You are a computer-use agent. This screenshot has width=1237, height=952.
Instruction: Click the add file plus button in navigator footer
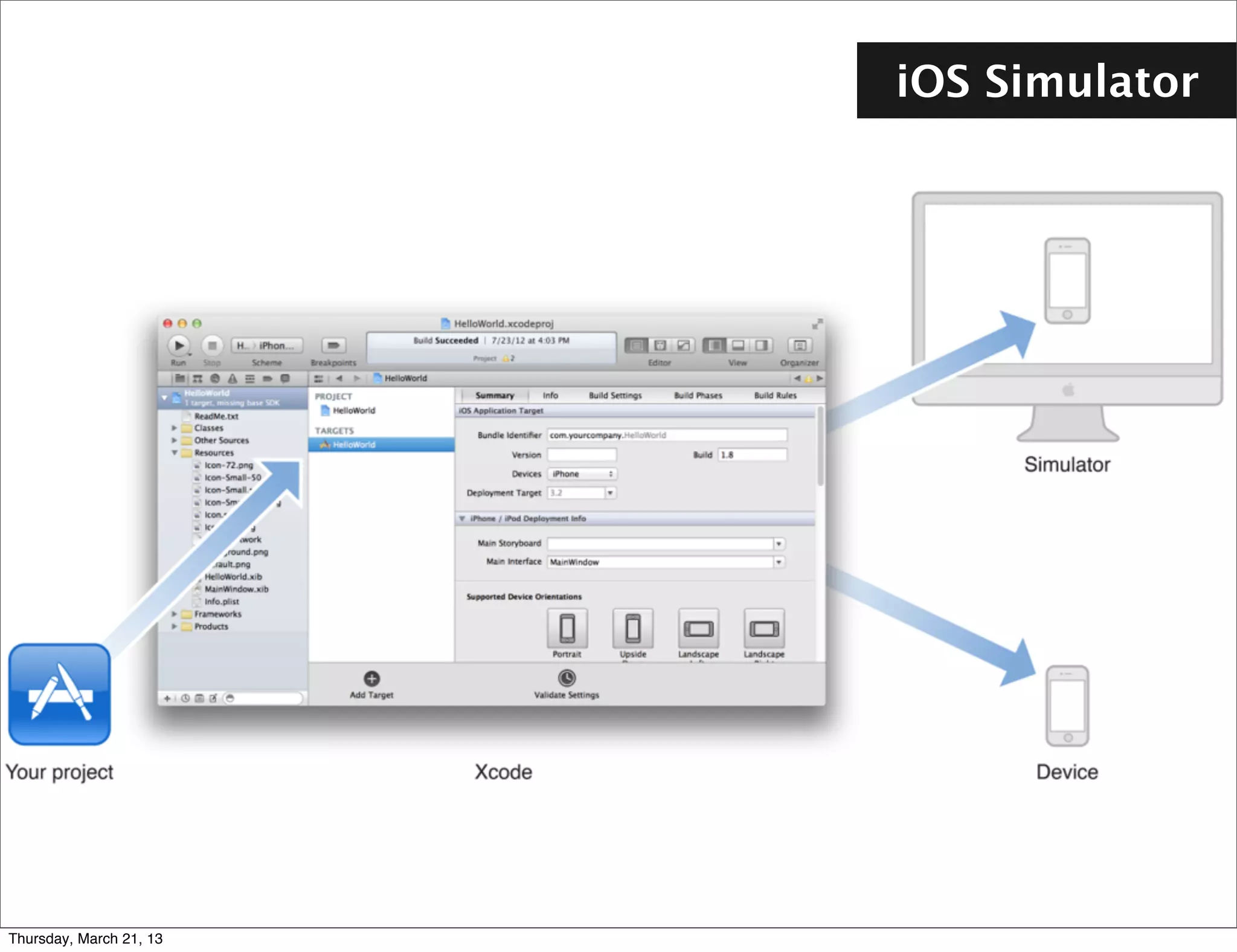(167, 699)
